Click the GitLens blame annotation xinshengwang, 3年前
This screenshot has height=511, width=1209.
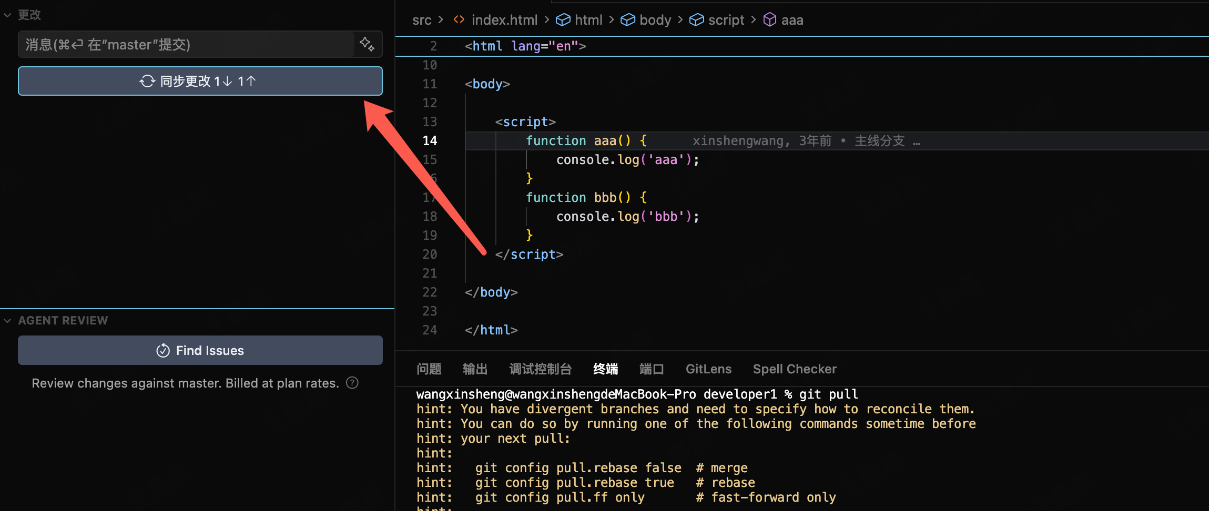click(761, 141)
